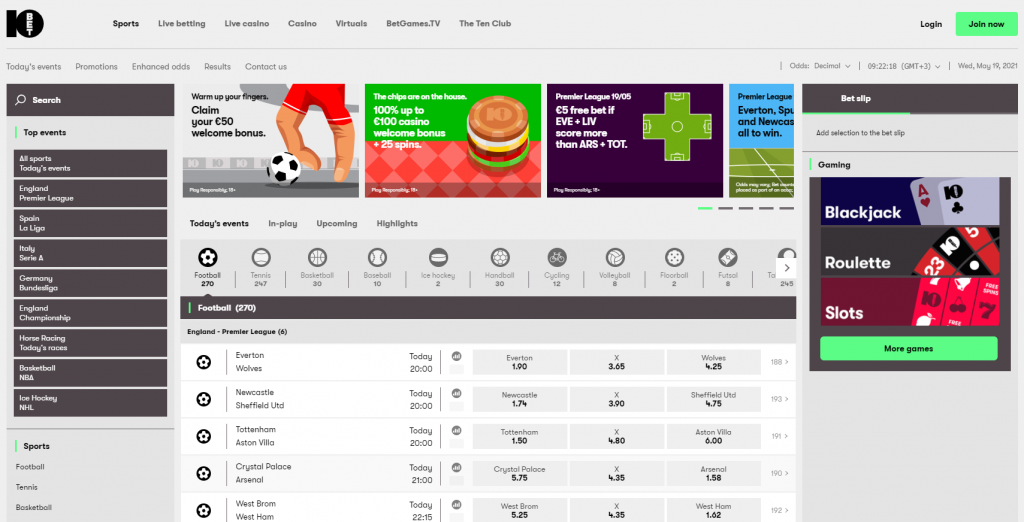Switch to the Highlights tab
Viewport: 1024px width, 522px height.
pos(397,223)
